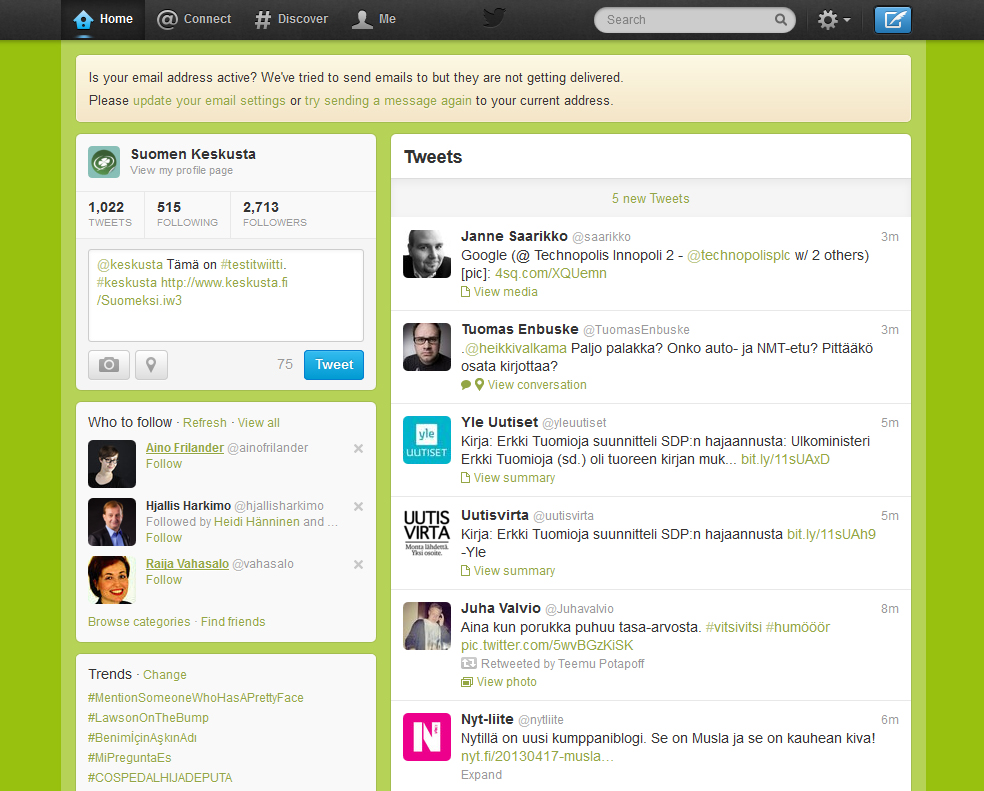This screenshot has width=984, height=791.
Task: View all follow suggestions
Action: tap(259, 422)
